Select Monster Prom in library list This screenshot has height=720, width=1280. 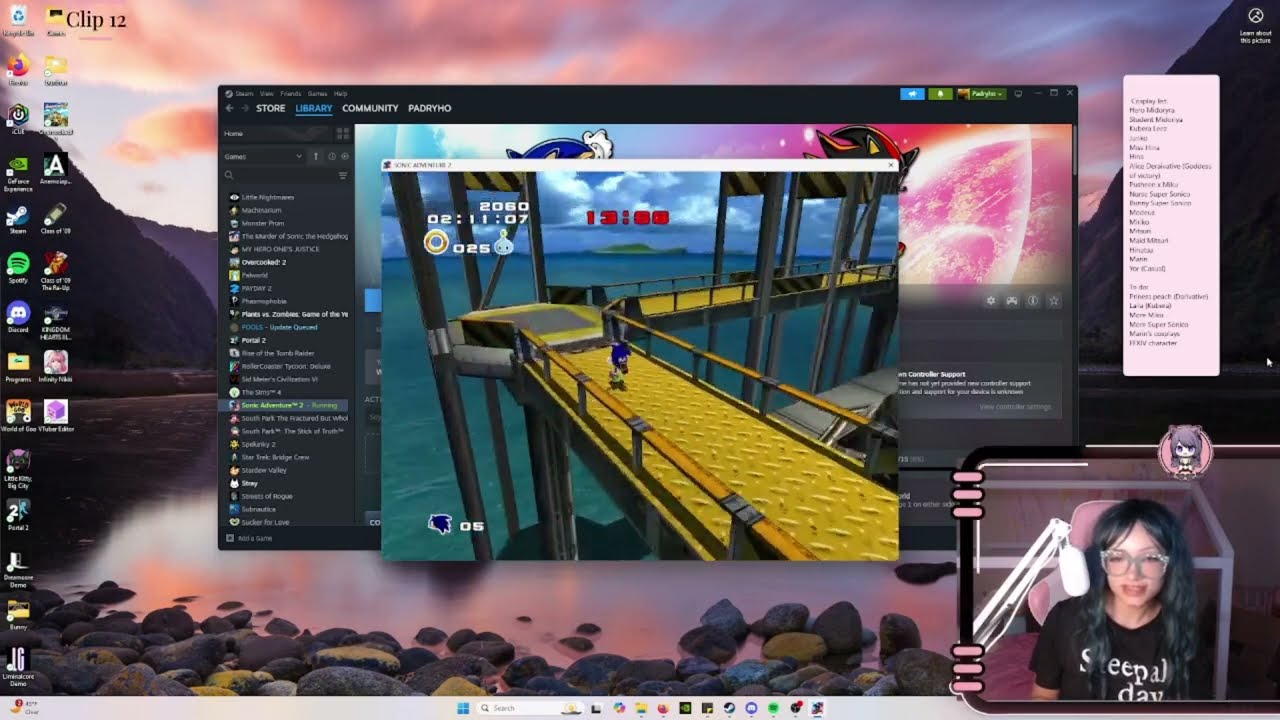pyautogui.click(x=262, y=223)
